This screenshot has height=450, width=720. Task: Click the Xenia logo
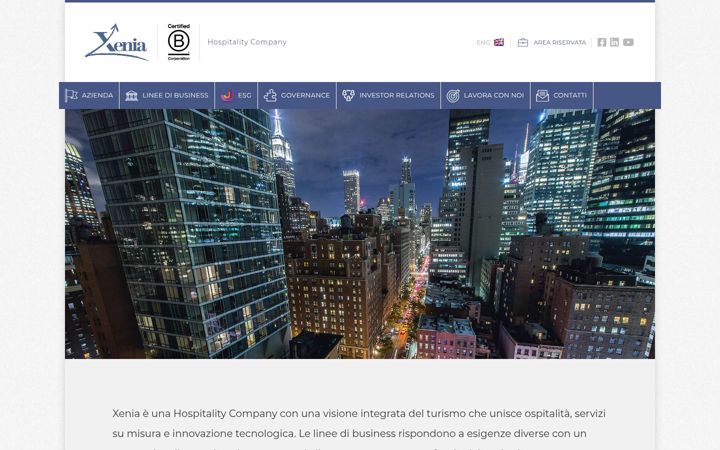click(116, 42)
